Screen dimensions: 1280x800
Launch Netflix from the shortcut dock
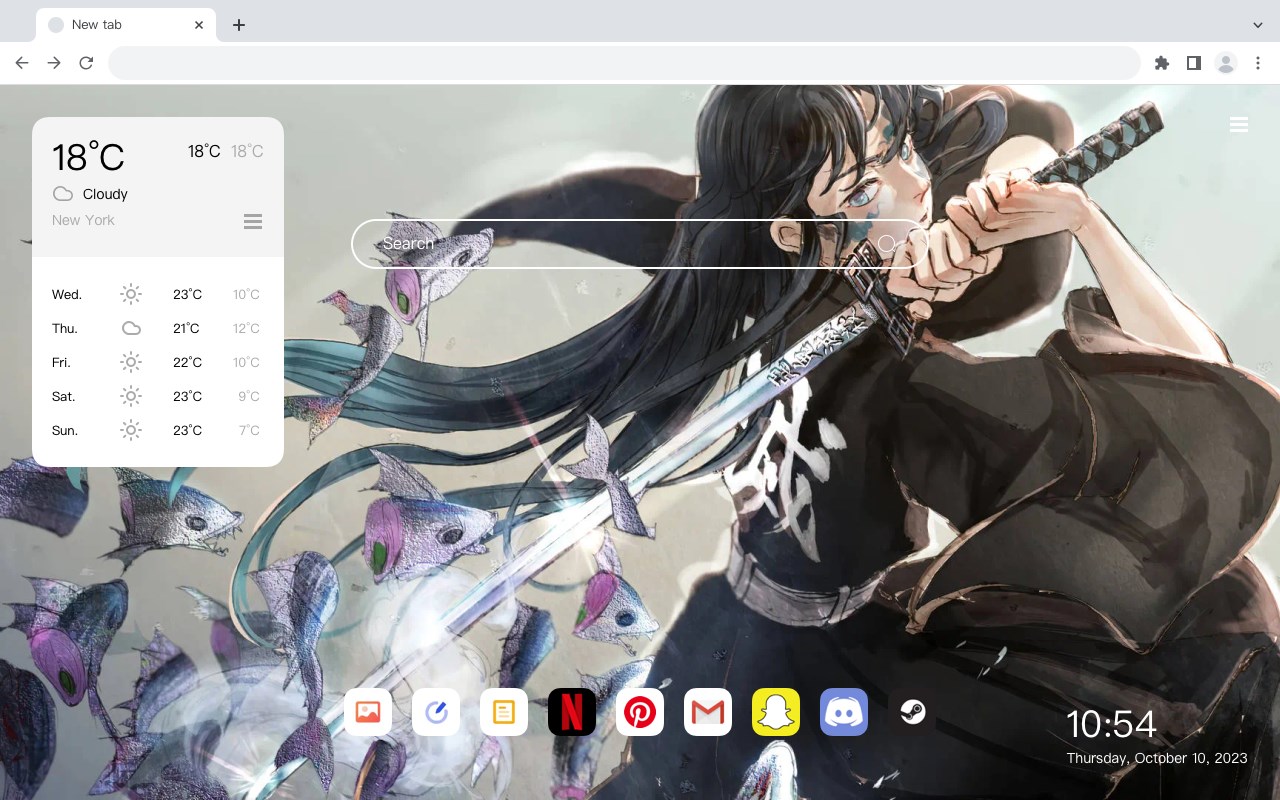572,712
